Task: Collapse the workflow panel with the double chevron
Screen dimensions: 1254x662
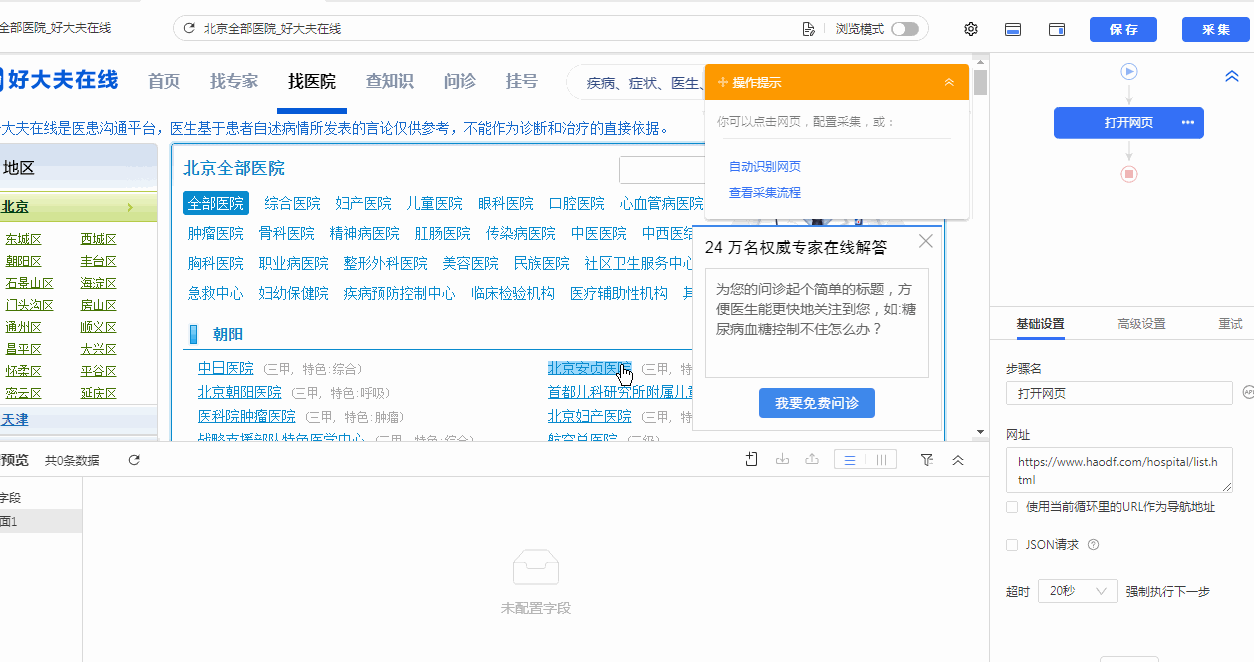Action: [1232, 76]
